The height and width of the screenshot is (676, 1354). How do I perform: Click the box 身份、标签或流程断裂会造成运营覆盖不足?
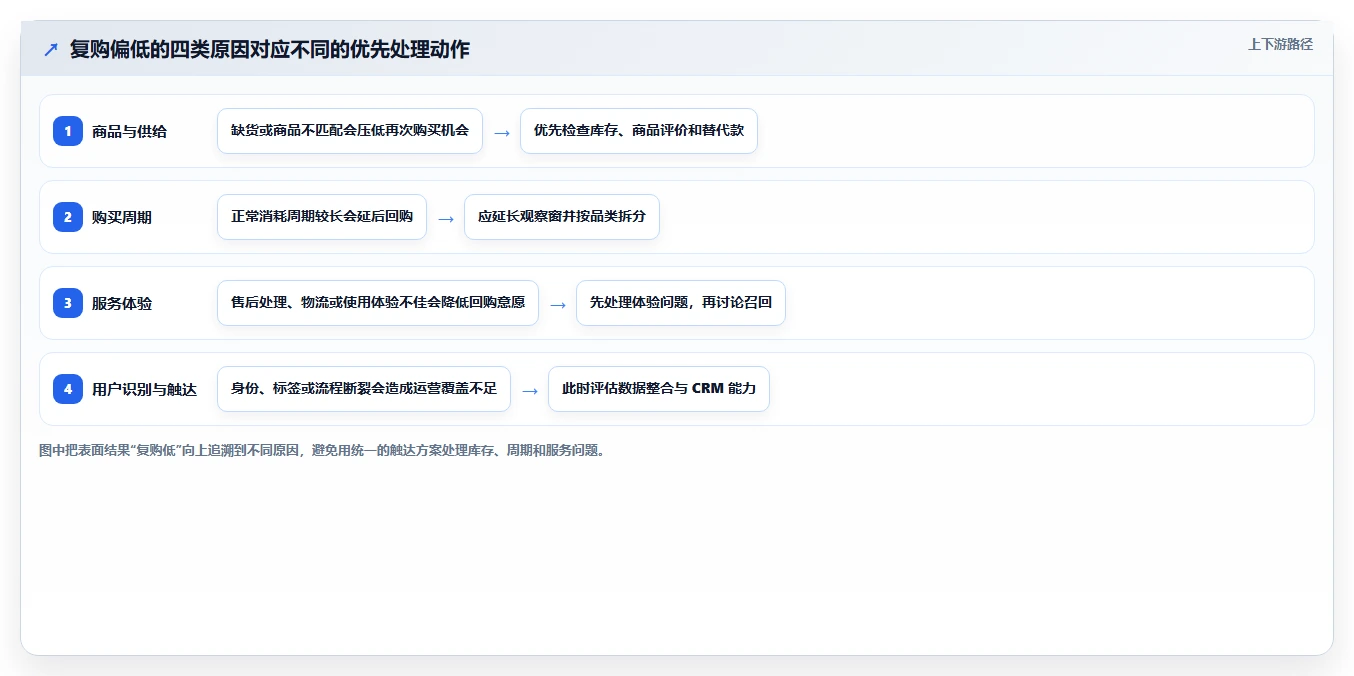(x=364, y=389)
